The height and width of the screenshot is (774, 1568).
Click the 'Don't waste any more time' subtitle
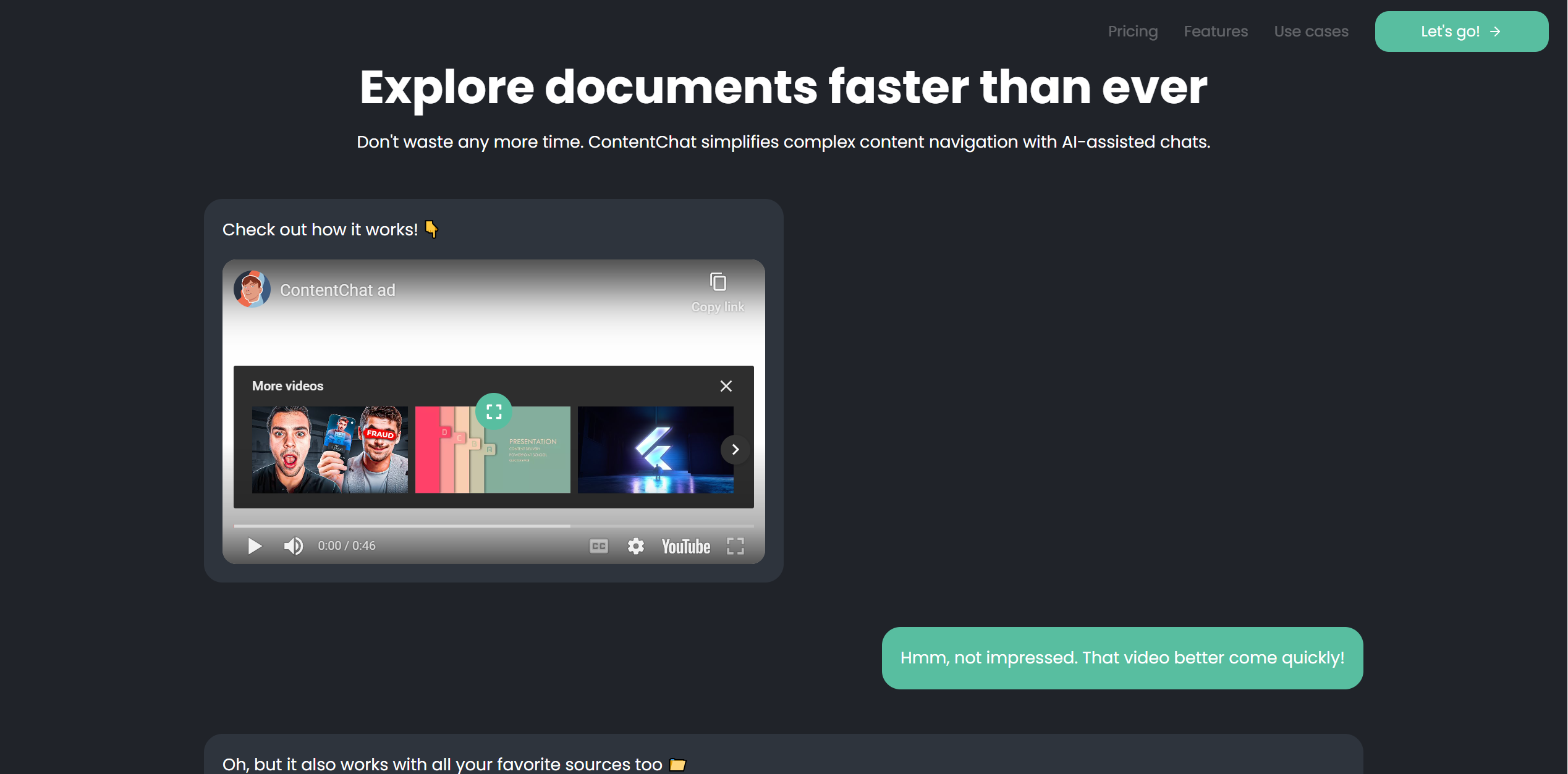783,142
